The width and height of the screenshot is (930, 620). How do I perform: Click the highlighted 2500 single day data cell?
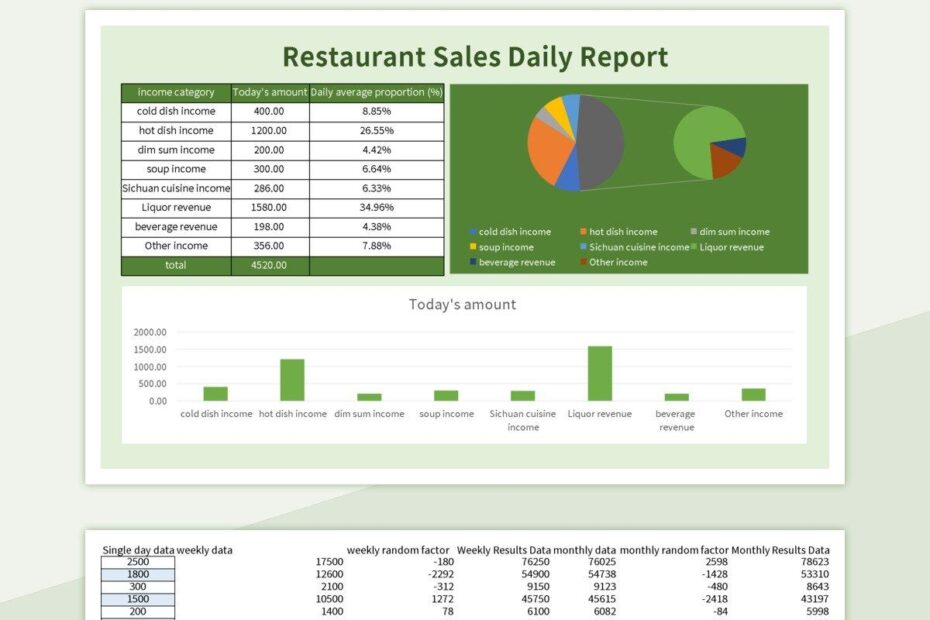(x=138, y=561)
